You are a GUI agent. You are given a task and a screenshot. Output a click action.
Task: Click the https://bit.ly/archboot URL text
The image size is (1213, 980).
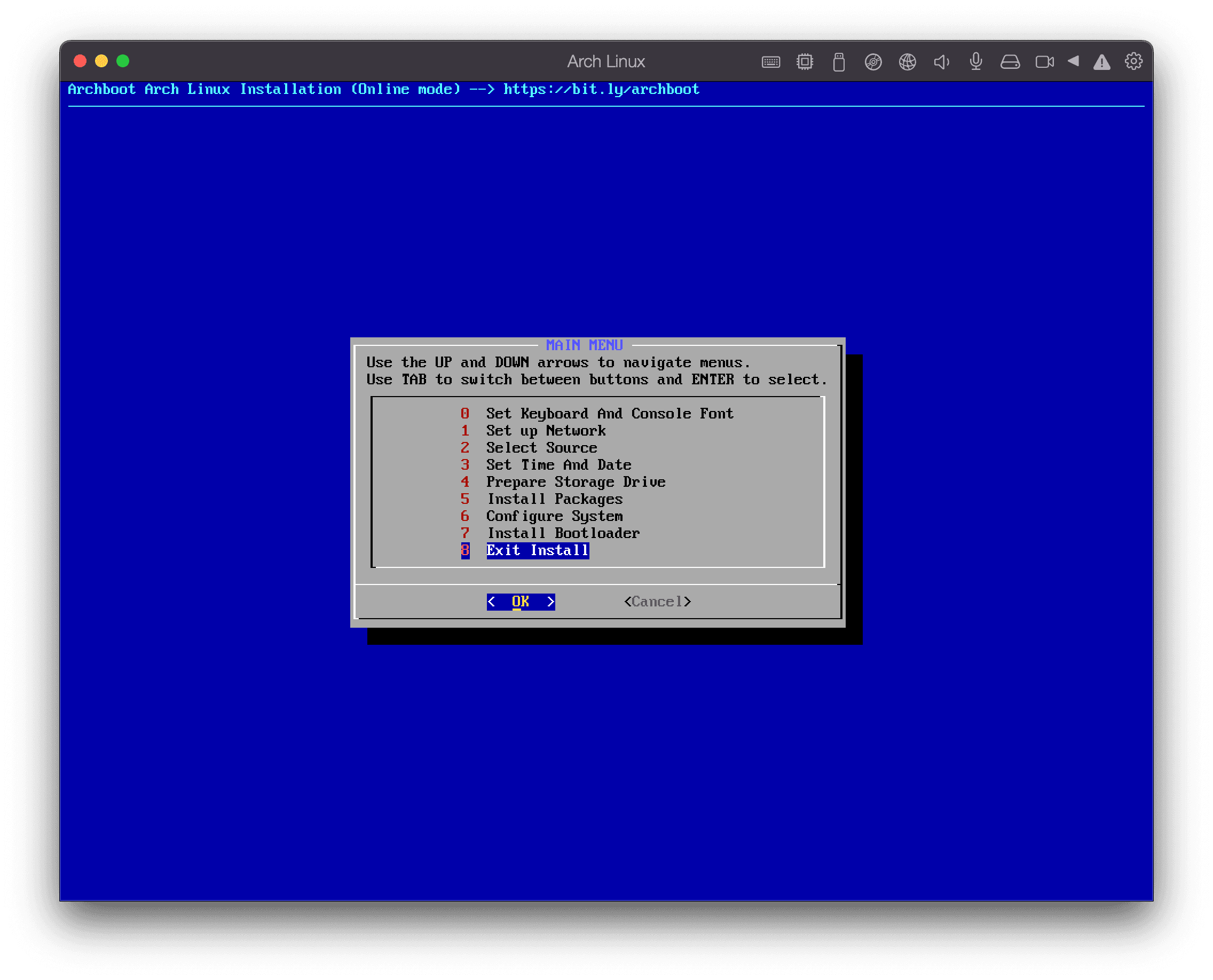601,89
